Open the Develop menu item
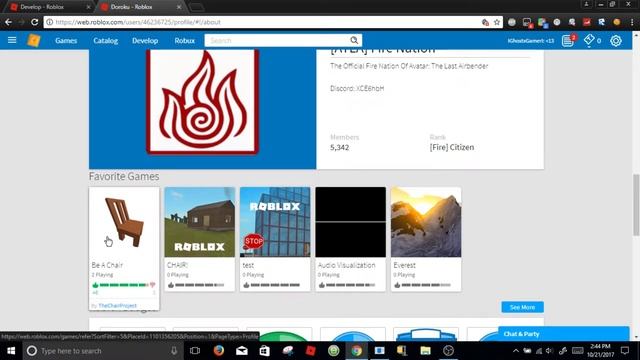This screenshot has width=640, height=360. 145,40
